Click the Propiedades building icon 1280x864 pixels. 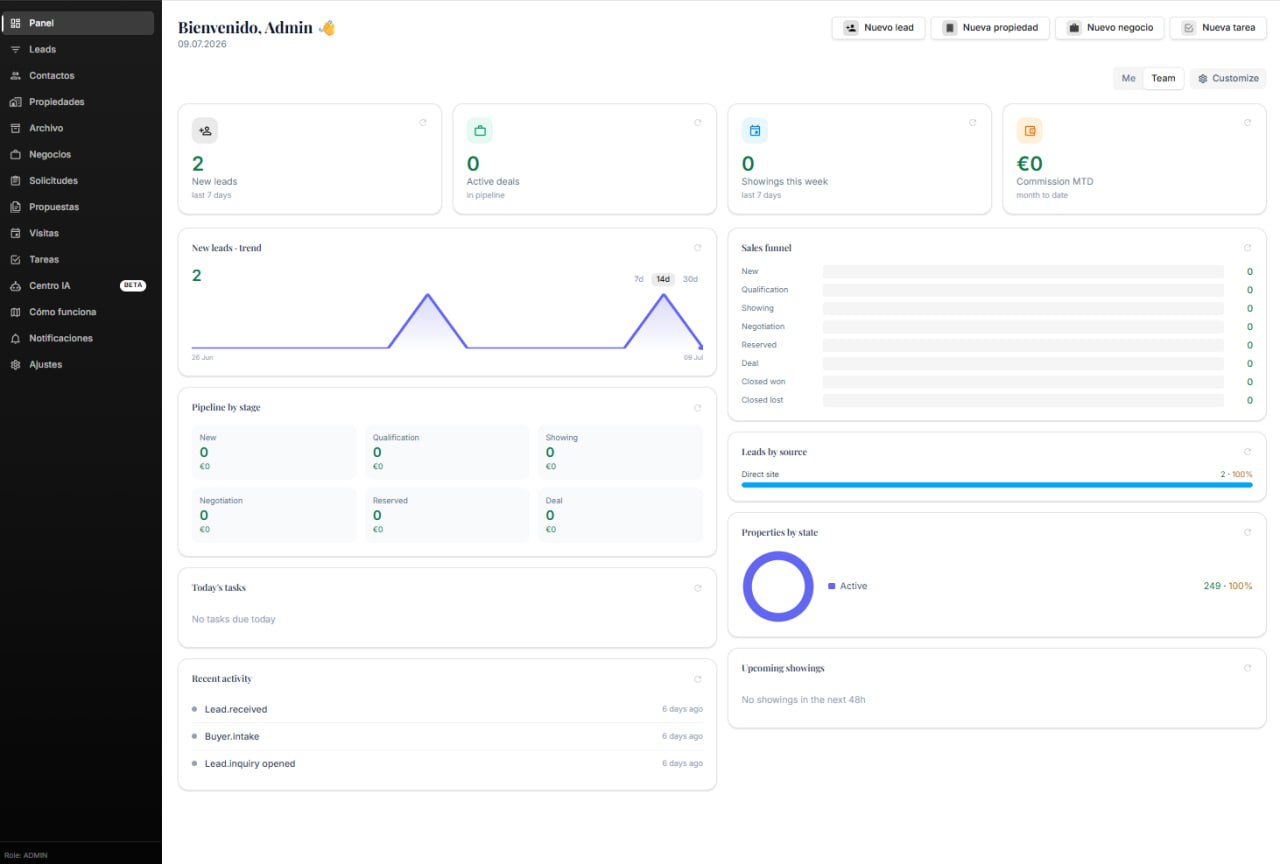pos(15,102)
